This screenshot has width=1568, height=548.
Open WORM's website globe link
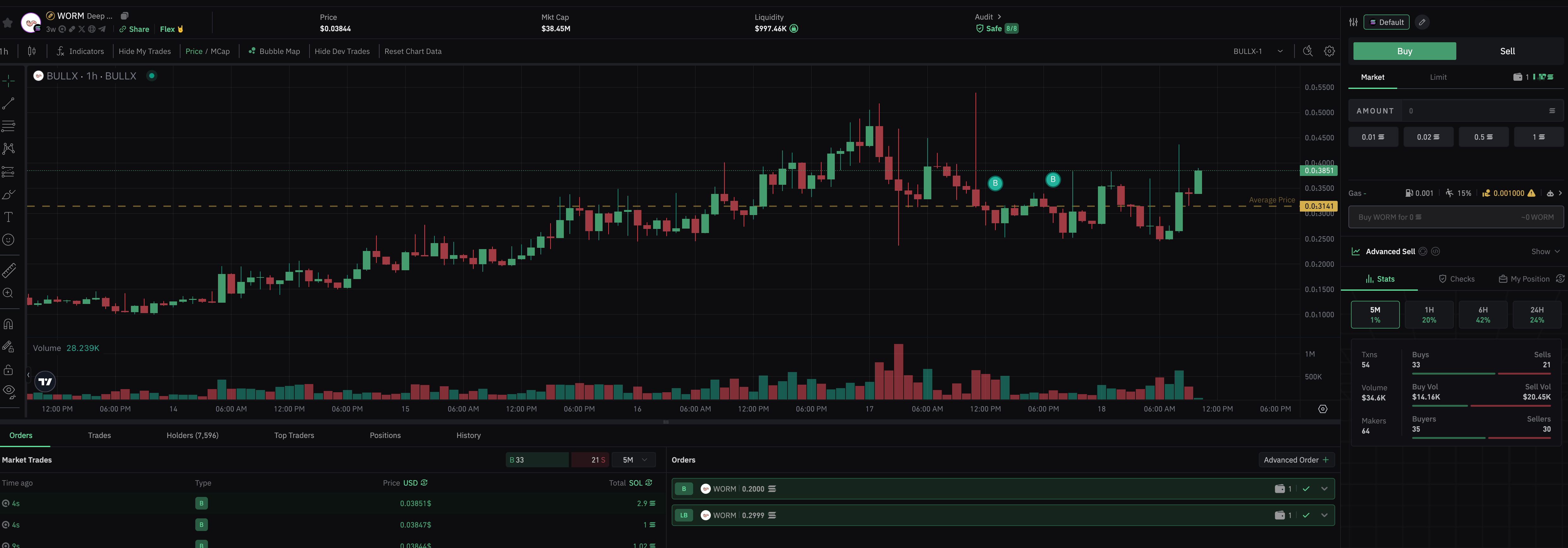pyautogui.click(x=91, y=29)
